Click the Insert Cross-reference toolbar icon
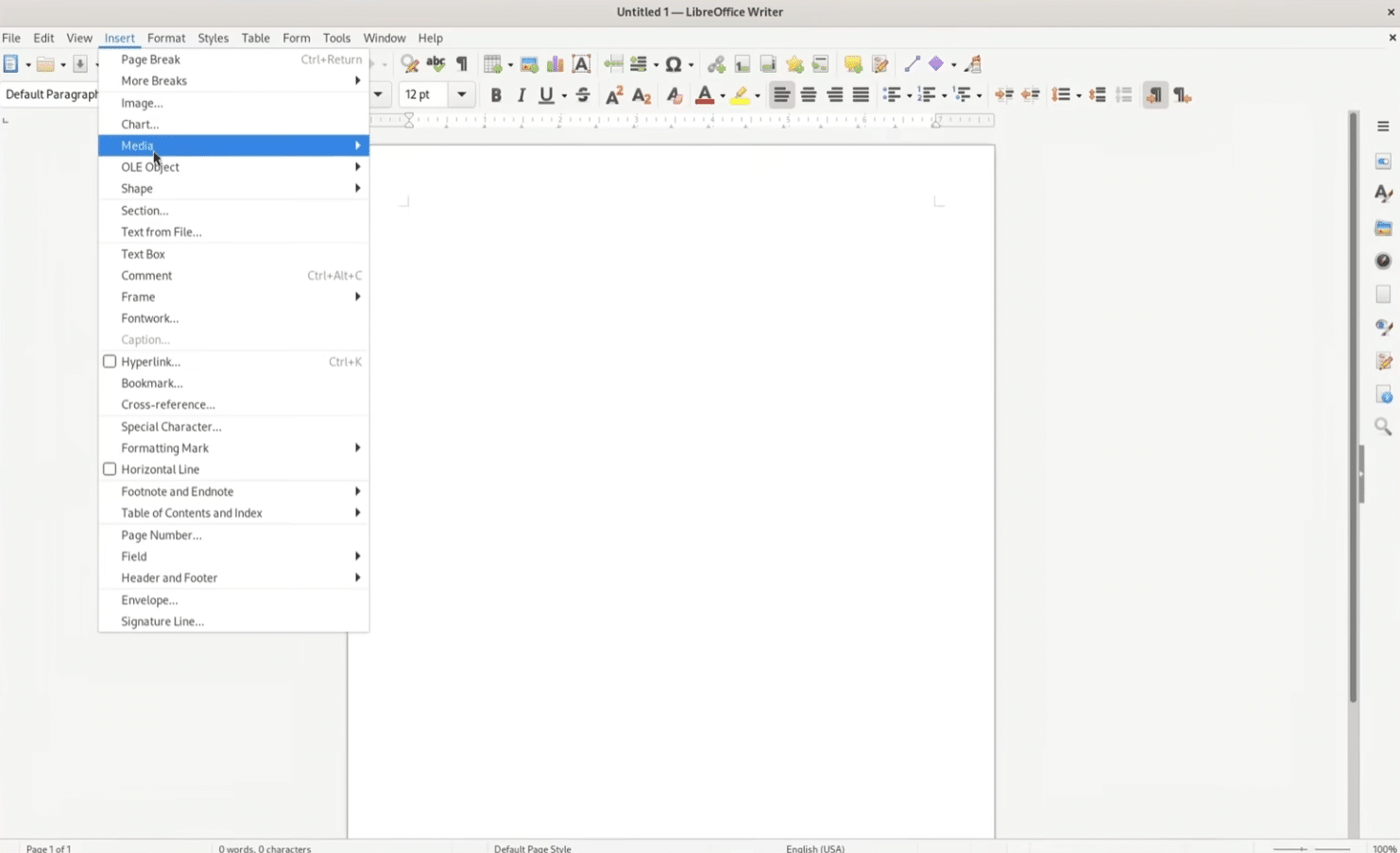This screenshot has width=1400, height=853. [820, 64]
